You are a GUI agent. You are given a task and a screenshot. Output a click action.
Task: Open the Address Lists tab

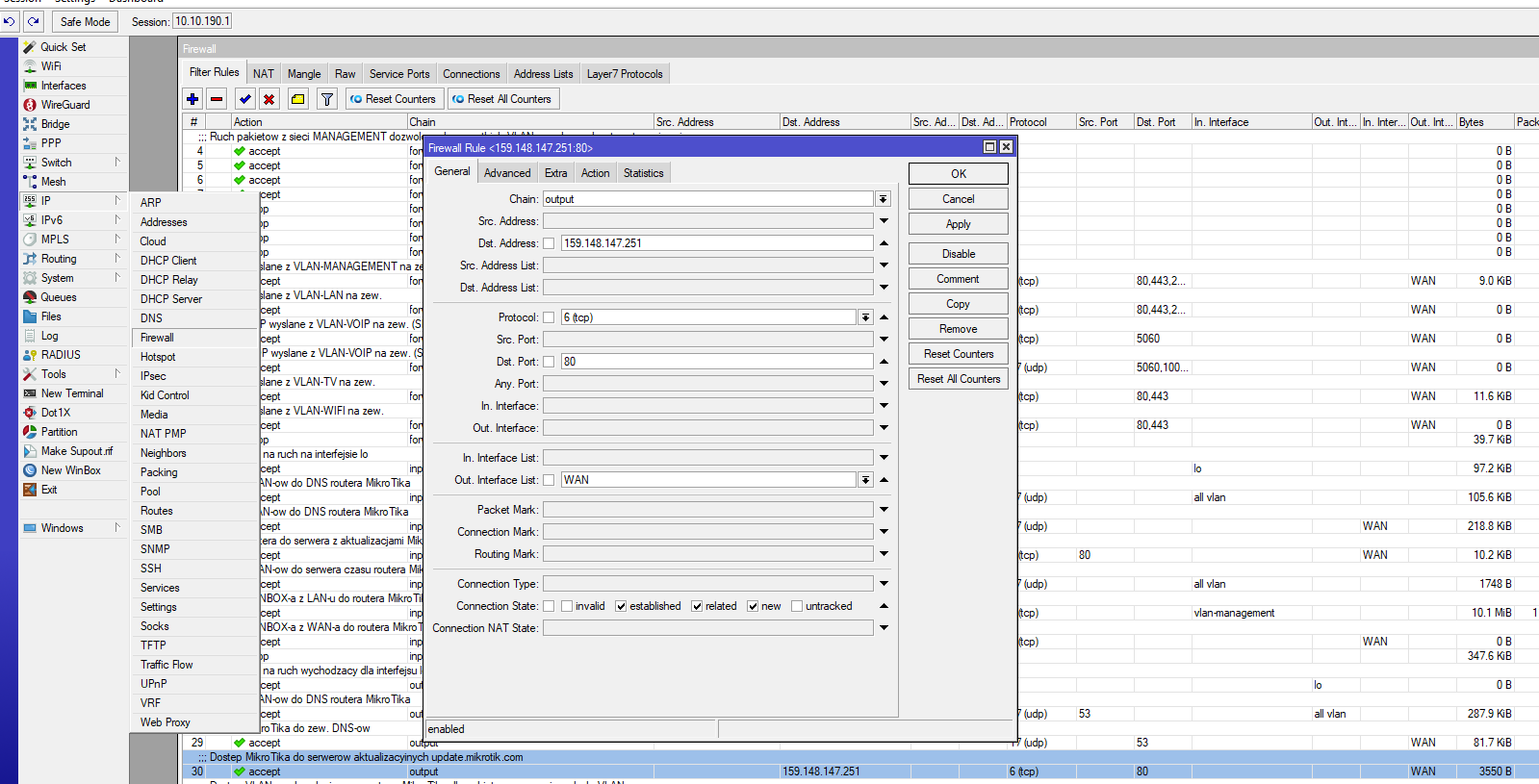click(x=543, y=74)
